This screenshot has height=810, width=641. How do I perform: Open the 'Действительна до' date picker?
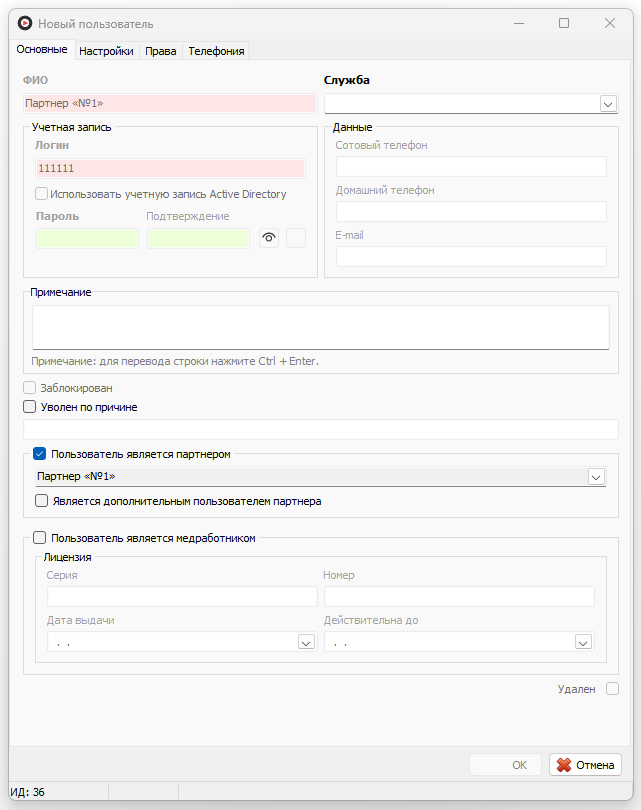584,643
